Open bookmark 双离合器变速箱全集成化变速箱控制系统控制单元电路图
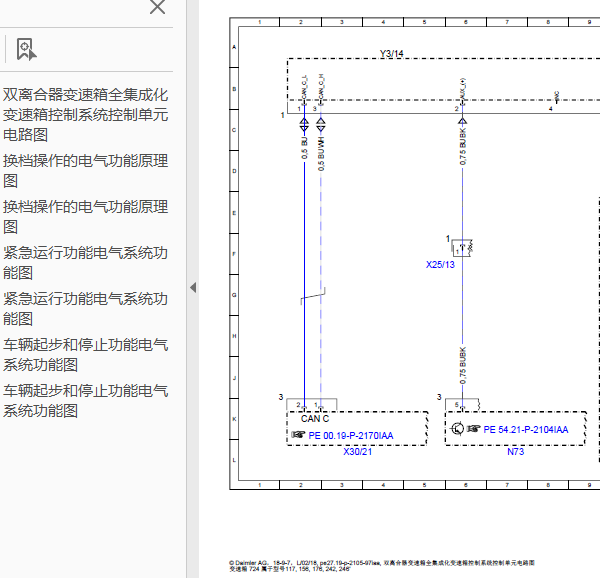This screenshot has width=600, height=578. tap(85, 115)
